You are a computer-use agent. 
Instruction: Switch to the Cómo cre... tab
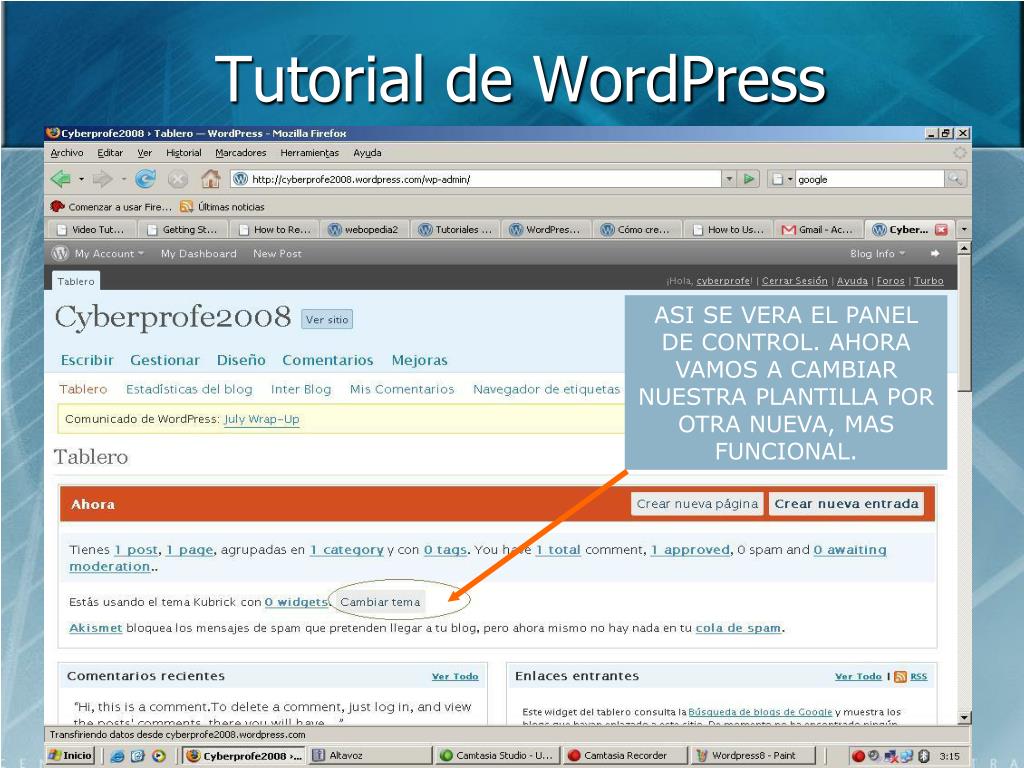click(637, 230)
